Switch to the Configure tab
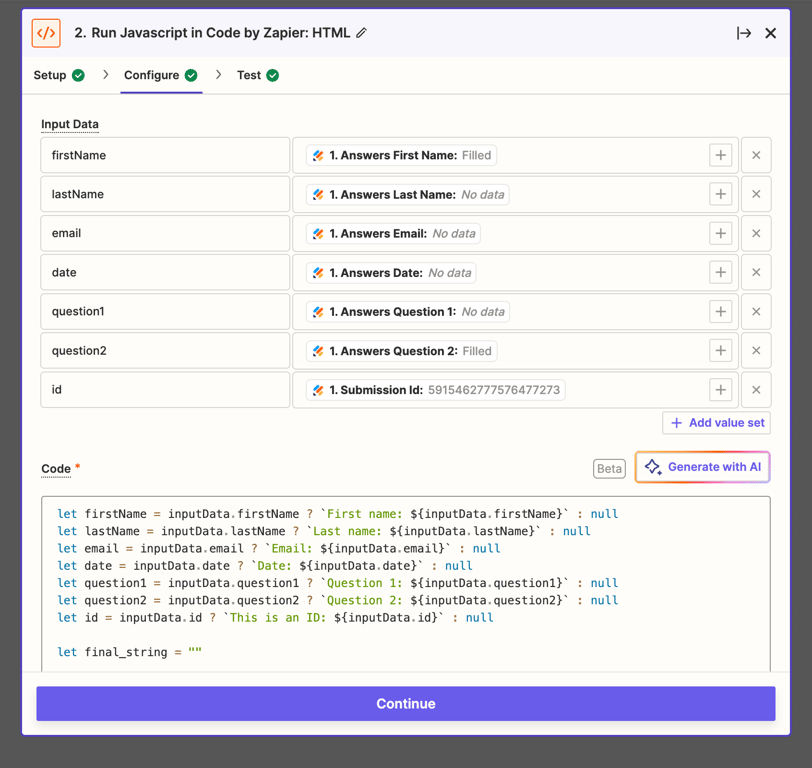Viewport: 812px width, 768px height. [161, 76]
